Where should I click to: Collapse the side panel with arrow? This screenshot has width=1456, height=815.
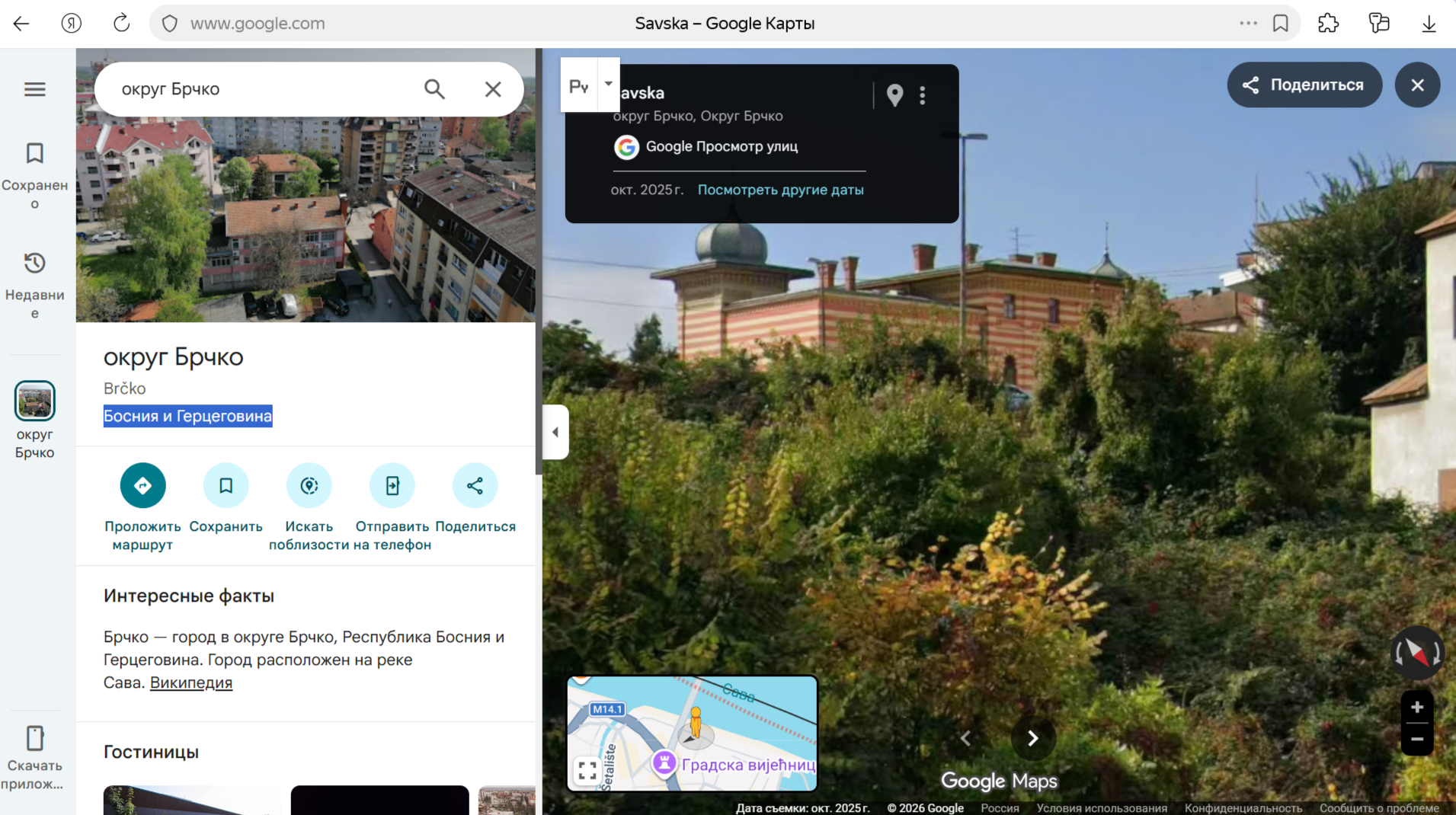click(x=555, y=432)
